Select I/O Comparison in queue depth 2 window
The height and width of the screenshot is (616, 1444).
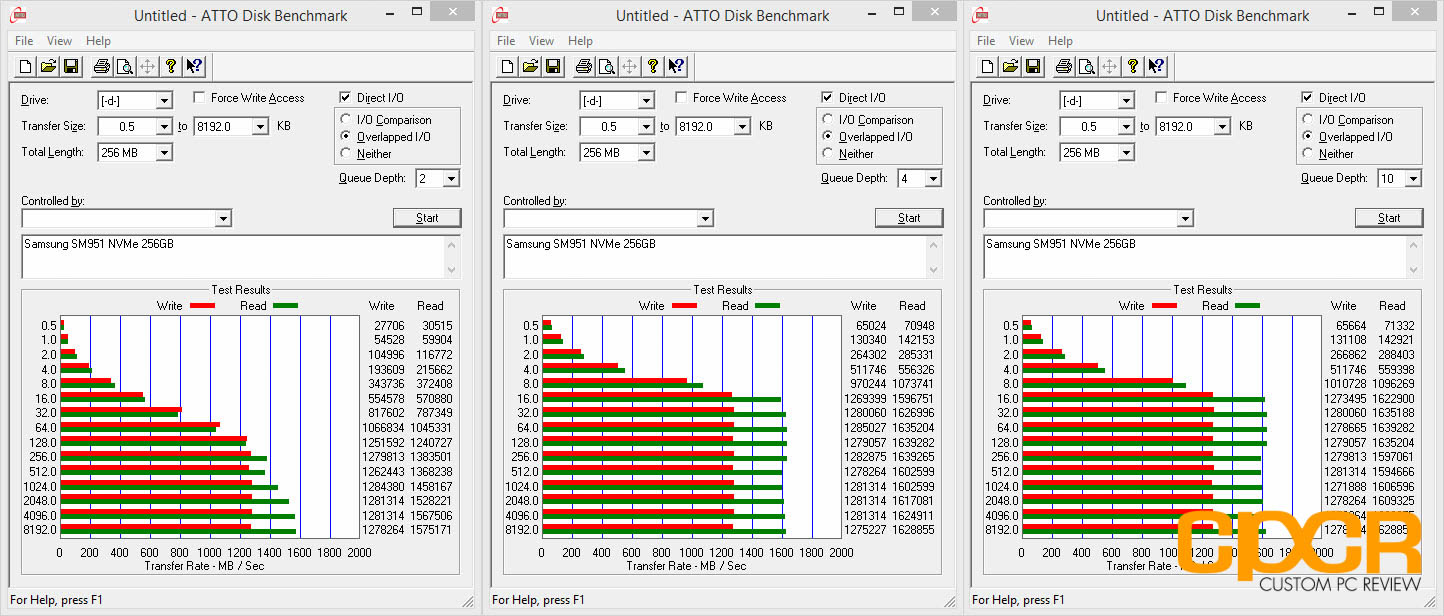[347, 120]
